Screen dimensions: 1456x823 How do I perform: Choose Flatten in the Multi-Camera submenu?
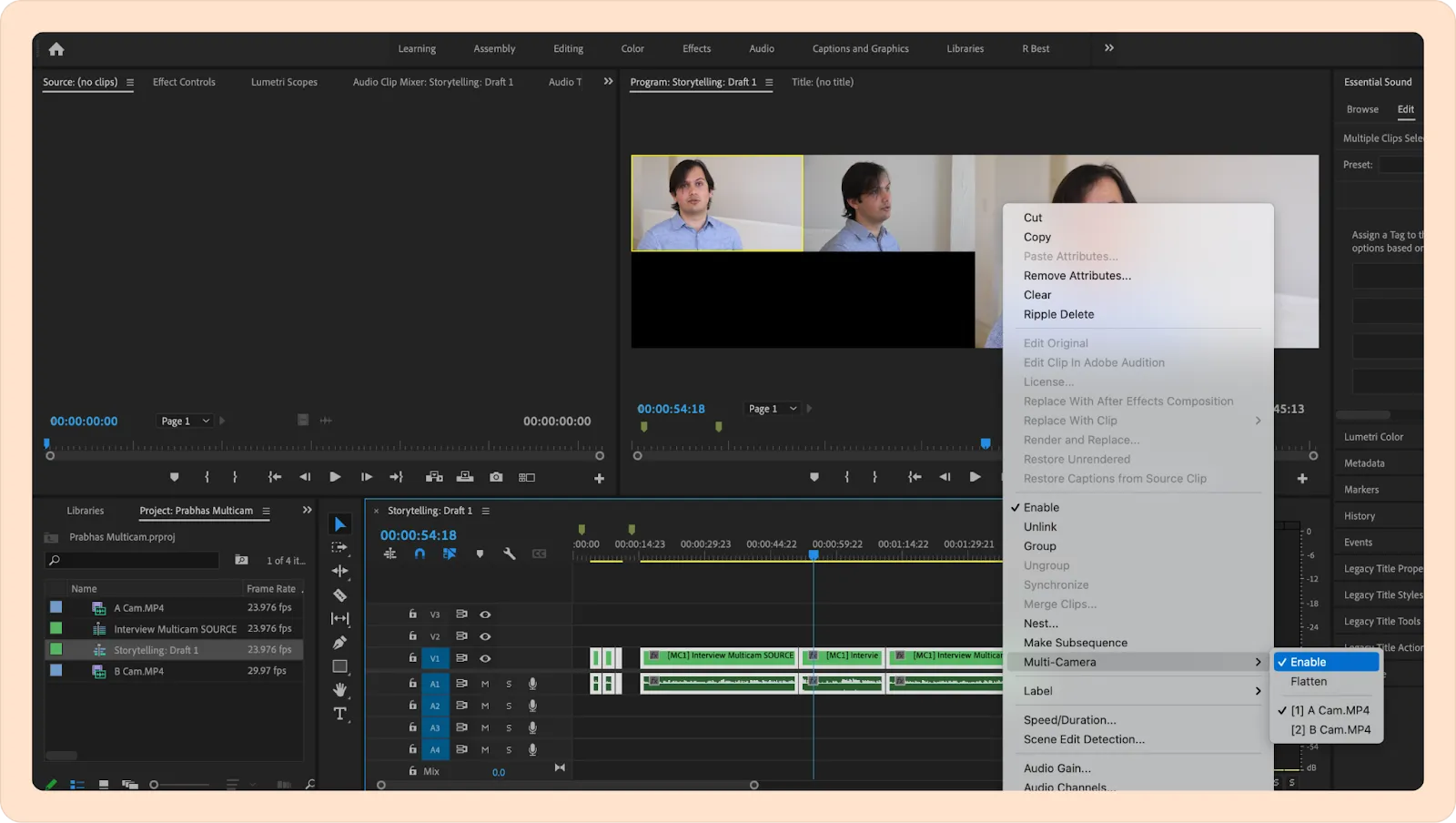(1309, 682)
